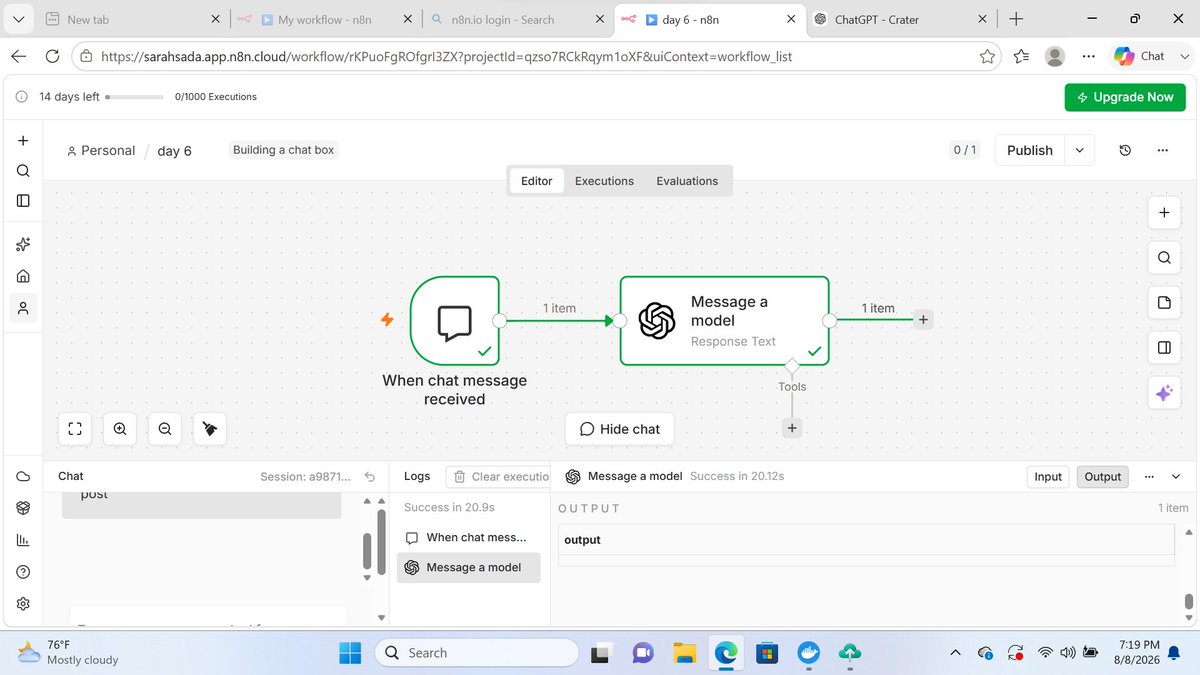Viewport: 1200px width, 675px height.
Task: Click the Windows taskbar Search box
Action: [x=477, y=653]
